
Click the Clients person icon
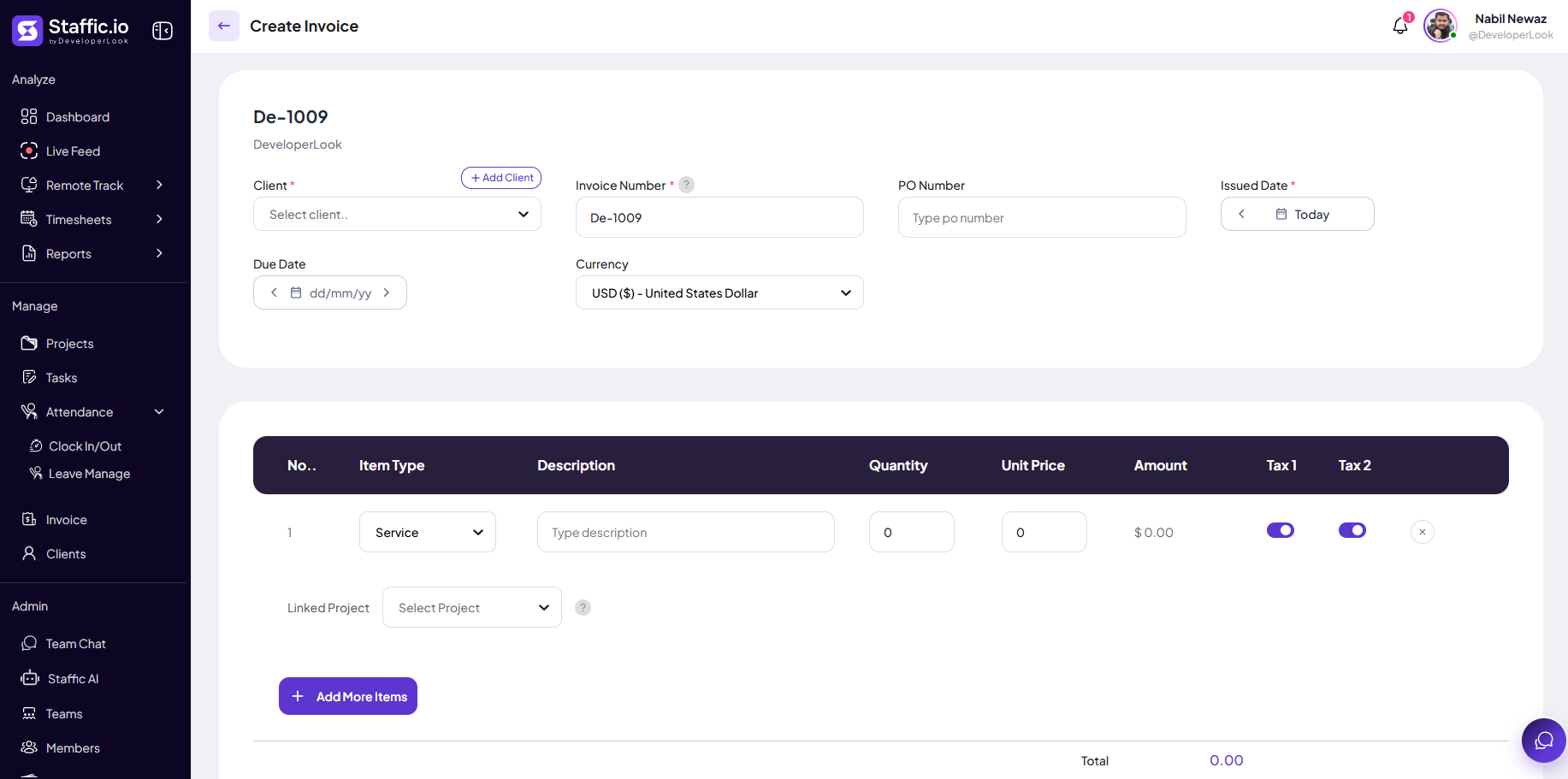coord(29,553)
